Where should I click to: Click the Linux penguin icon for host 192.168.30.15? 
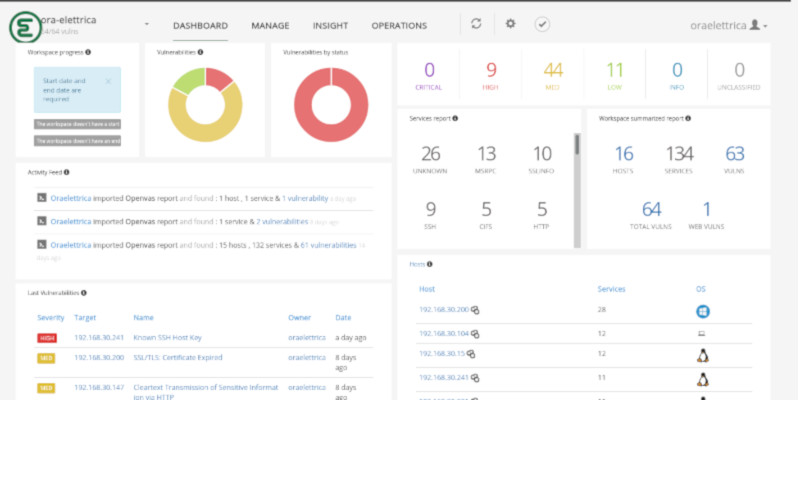(703, 356)
